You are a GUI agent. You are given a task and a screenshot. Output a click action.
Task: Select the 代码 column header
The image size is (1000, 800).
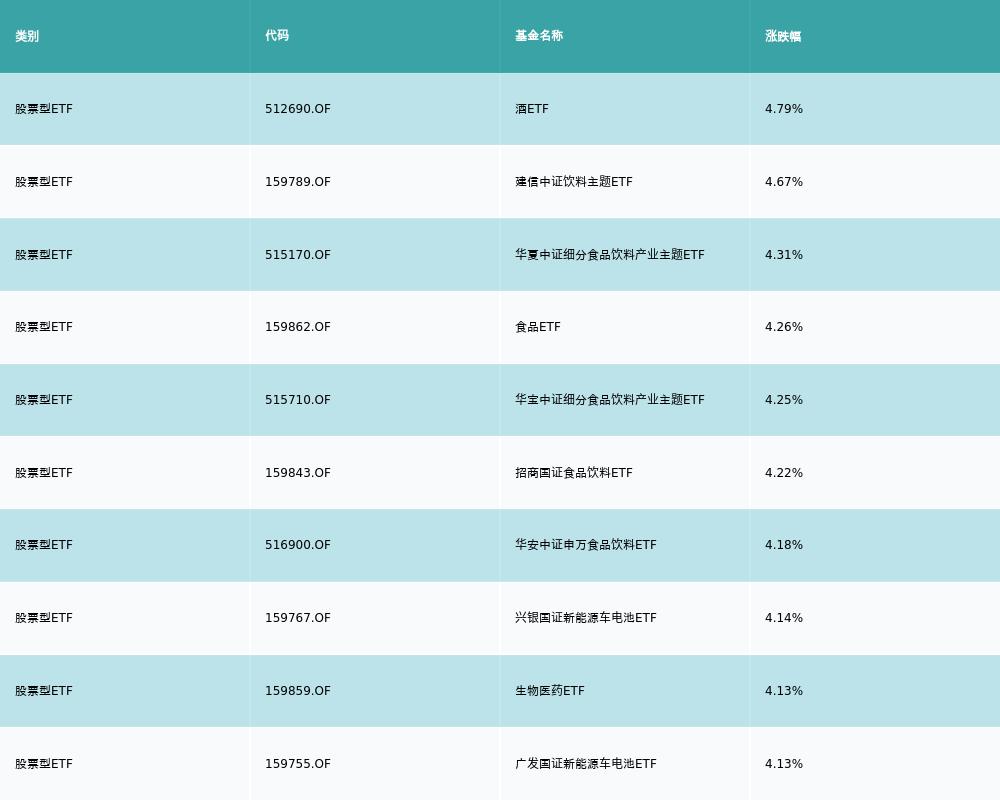pos(277,36)
